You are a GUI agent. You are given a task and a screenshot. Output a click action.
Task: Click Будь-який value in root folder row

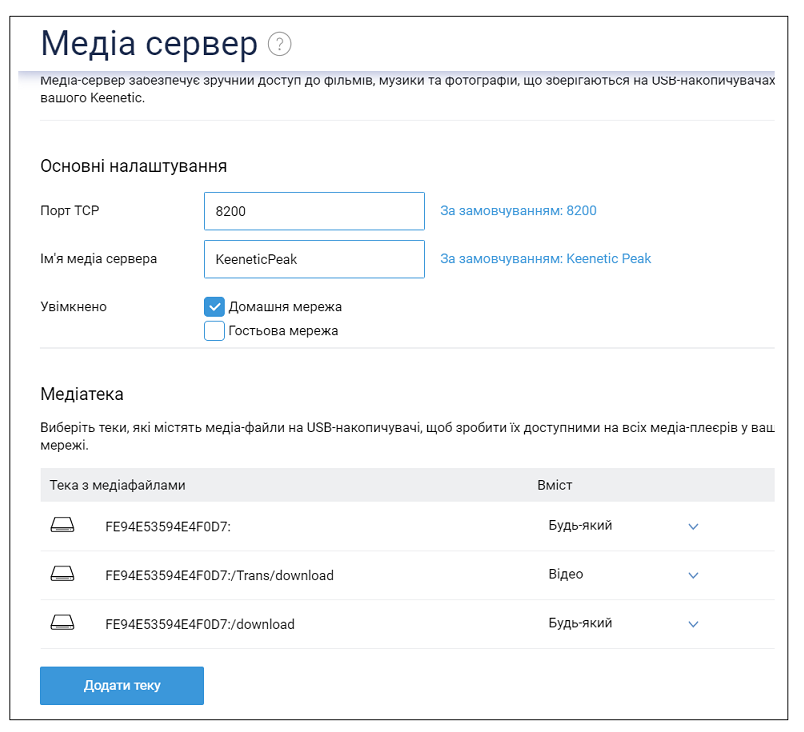580,525
